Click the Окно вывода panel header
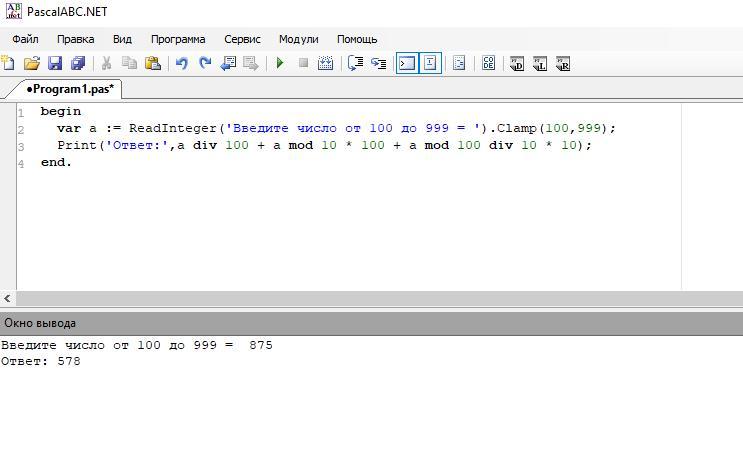This screenshot has height=465, width=743. (x=372, y=323)
